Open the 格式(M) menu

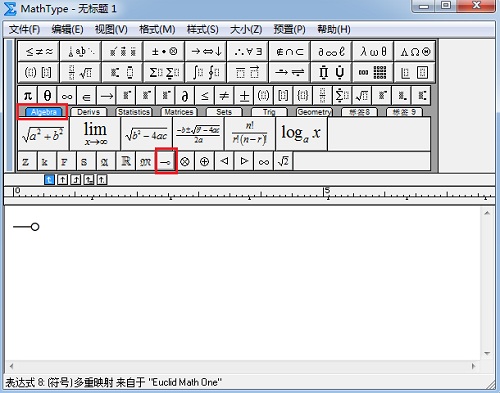tap(157, 30)
